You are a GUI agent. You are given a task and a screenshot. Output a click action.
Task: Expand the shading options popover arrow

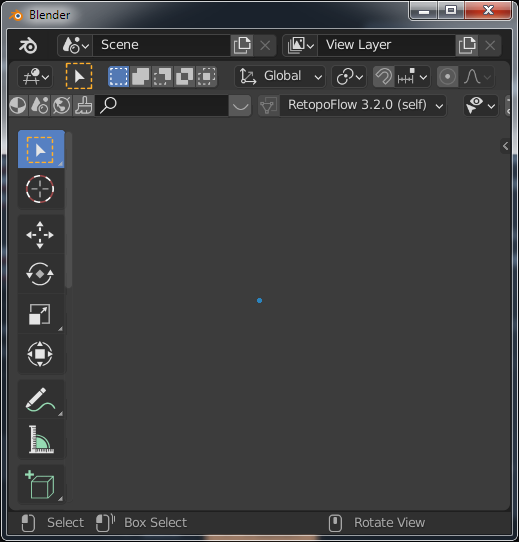tap(240, 105)
